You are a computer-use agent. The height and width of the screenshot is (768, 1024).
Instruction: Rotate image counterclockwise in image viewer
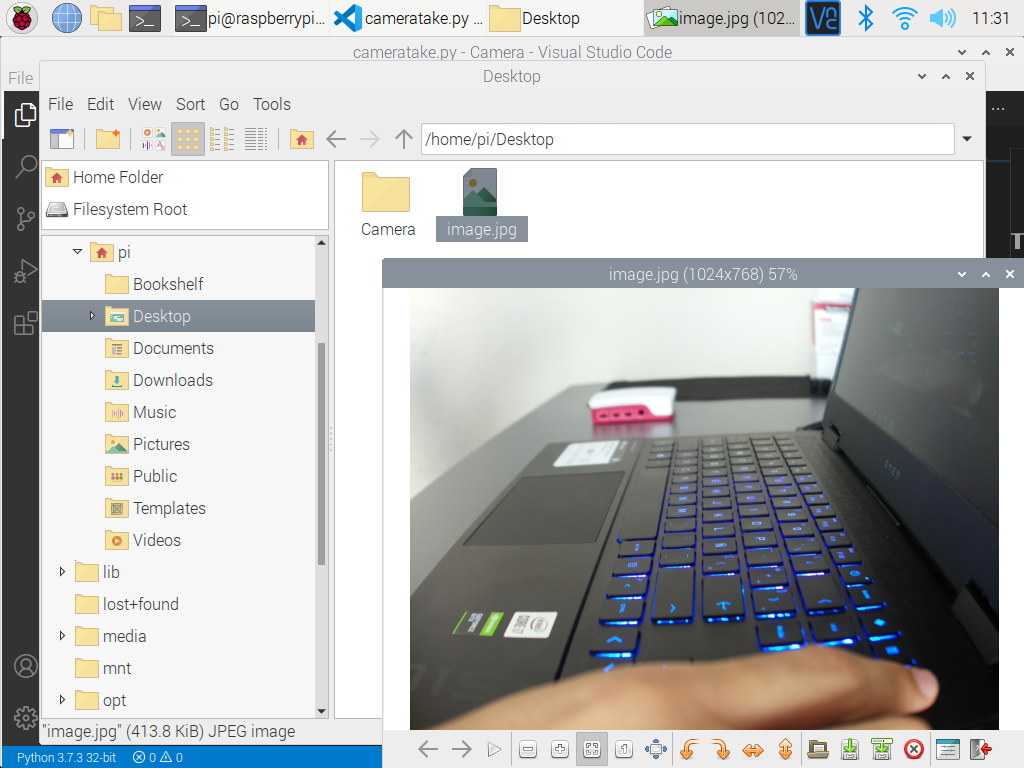pos(688,749)
